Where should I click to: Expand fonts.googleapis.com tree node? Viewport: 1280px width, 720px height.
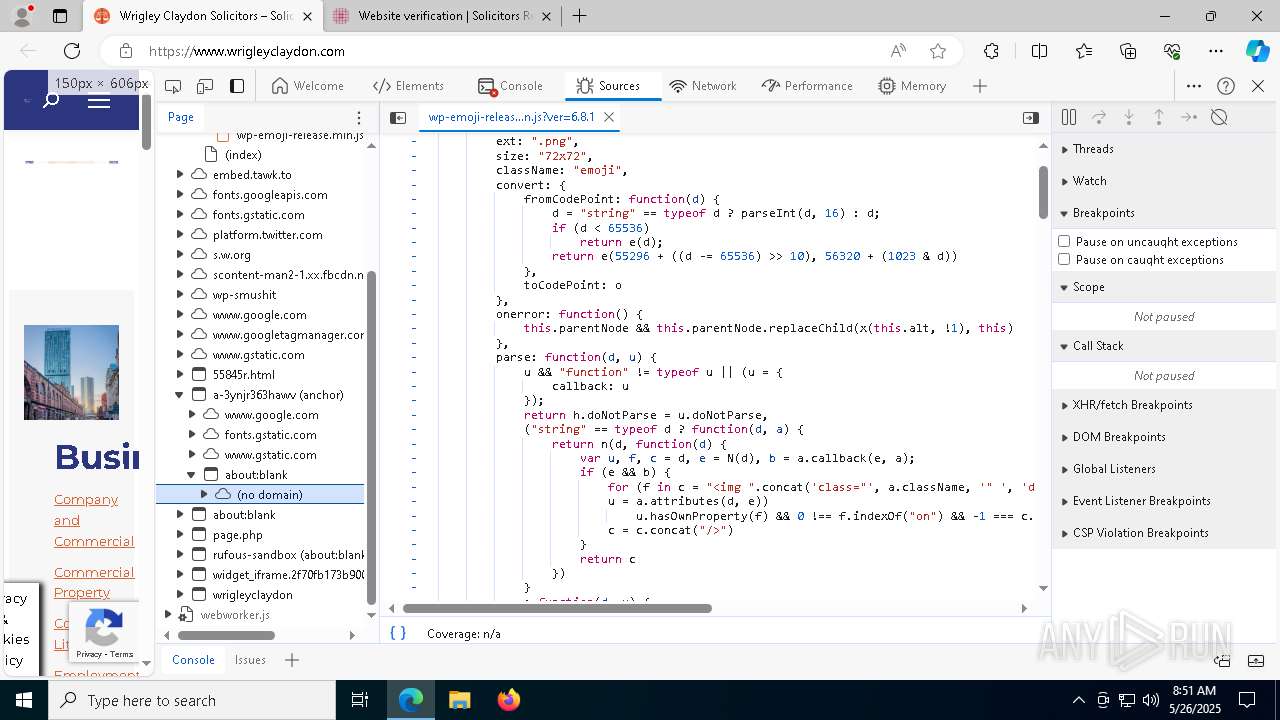pyautogui.click(x=180, y=195)
